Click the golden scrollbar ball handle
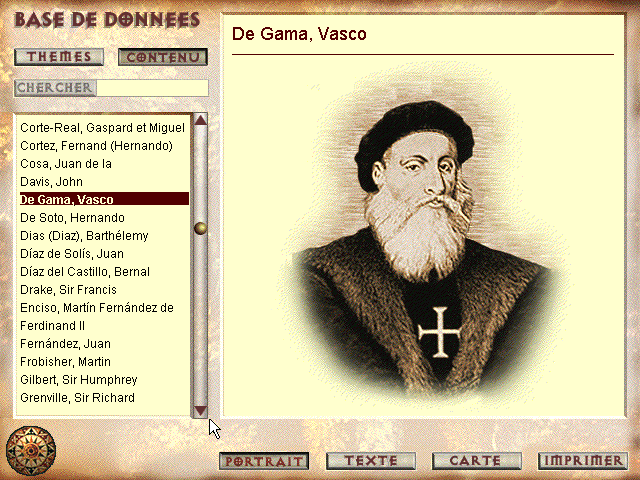 200,228
